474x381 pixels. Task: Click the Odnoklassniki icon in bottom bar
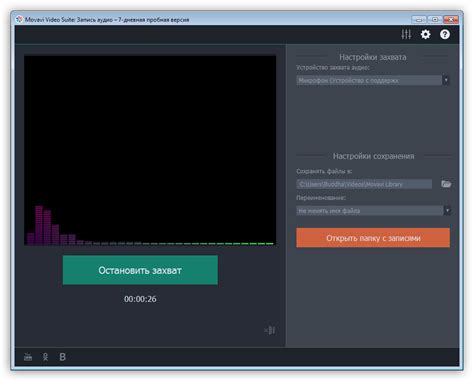(45, 357)
